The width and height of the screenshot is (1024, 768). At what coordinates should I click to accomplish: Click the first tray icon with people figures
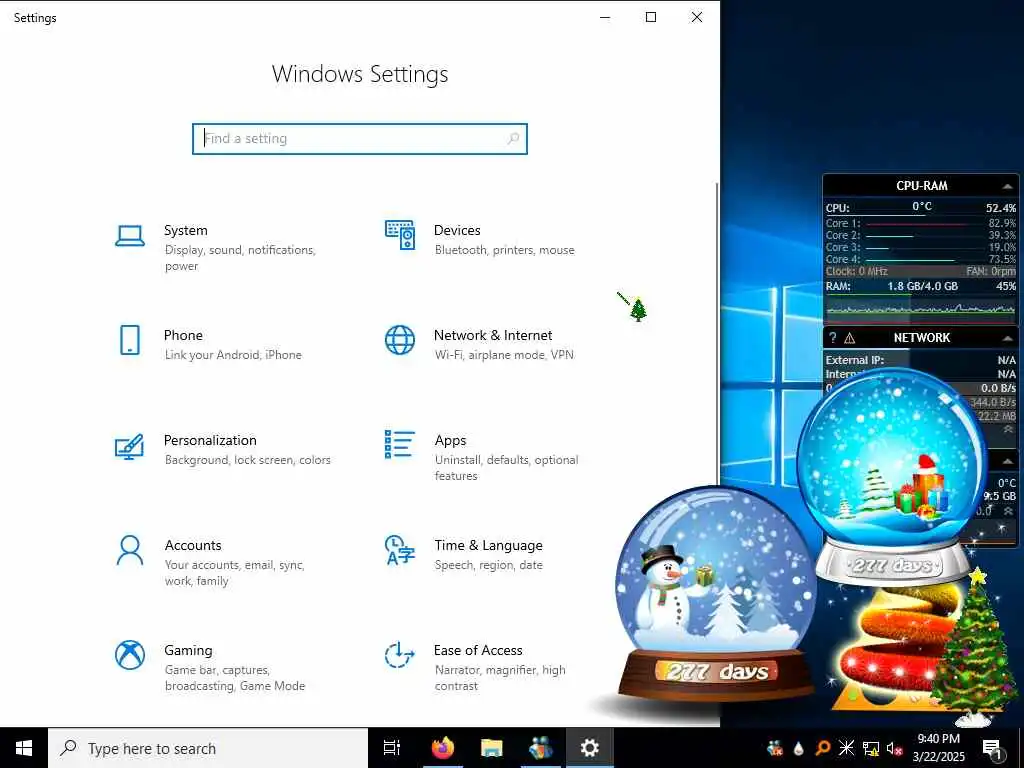(775, 748)
